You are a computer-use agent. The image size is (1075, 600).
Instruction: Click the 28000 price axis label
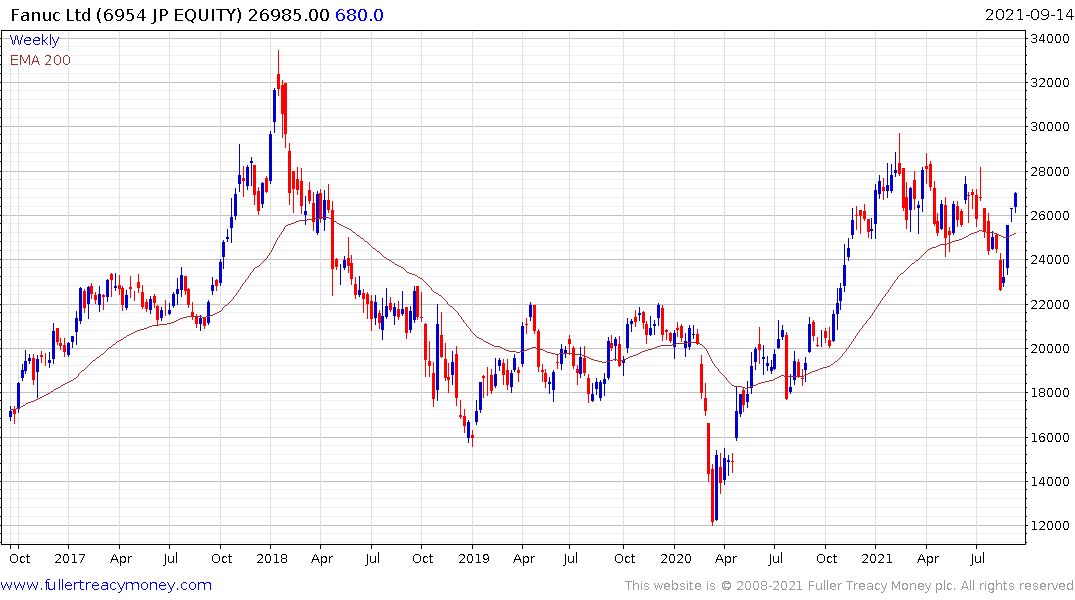pyautogui.click(x=1049, y=171)
